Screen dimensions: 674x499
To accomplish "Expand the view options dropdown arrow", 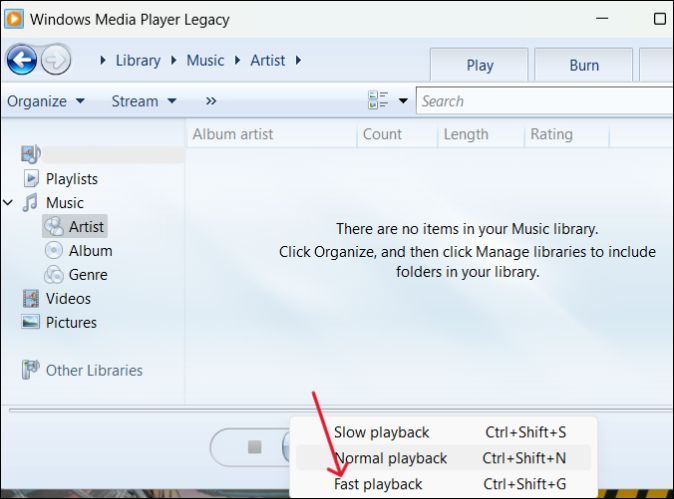I will coord(403,101).
